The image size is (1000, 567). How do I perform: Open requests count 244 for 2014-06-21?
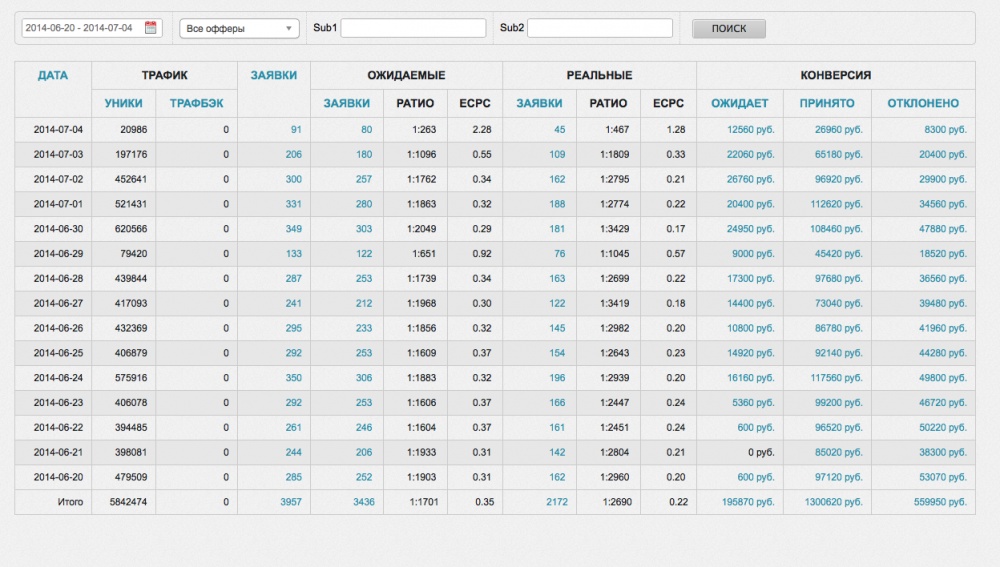point(293,452)
